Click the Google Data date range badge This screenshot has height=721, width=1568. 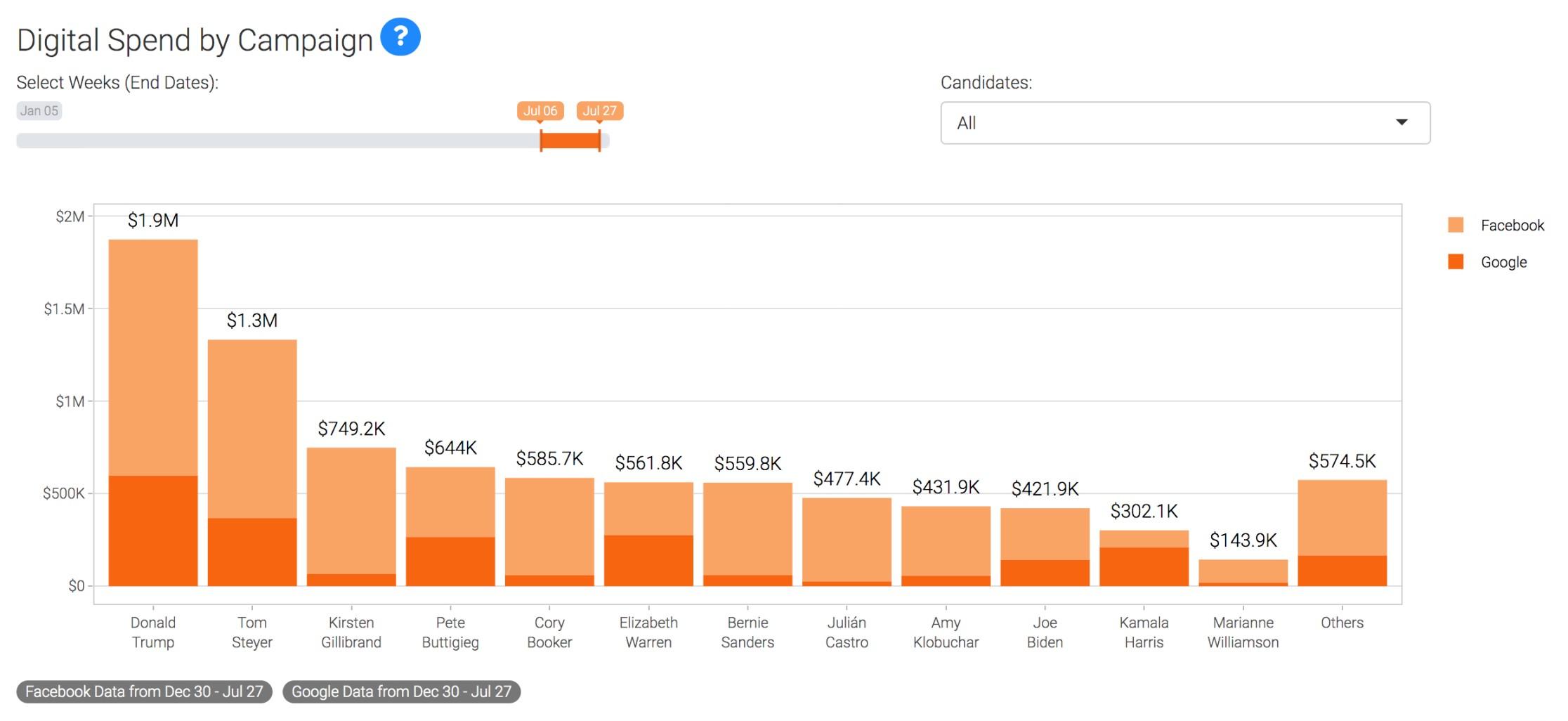coord(401,691)
